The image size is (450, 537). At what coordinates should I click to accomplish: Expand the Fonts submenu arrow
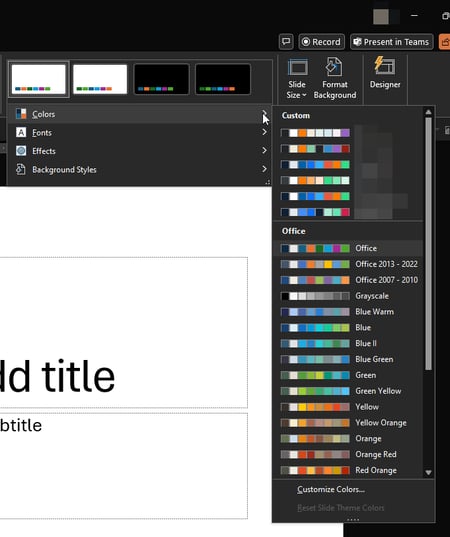264,132
